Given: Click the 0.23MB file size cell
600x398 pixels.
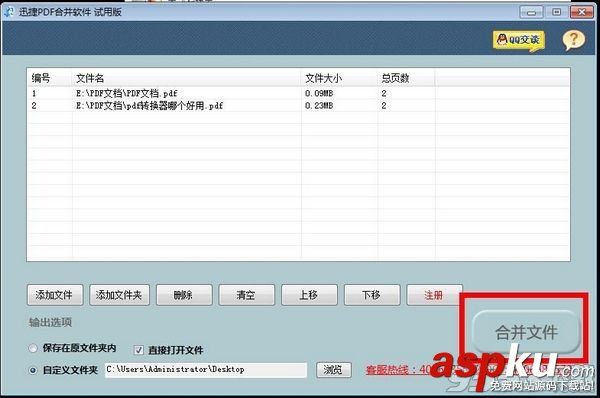Looking at the screenshot, I should (319, 106).
